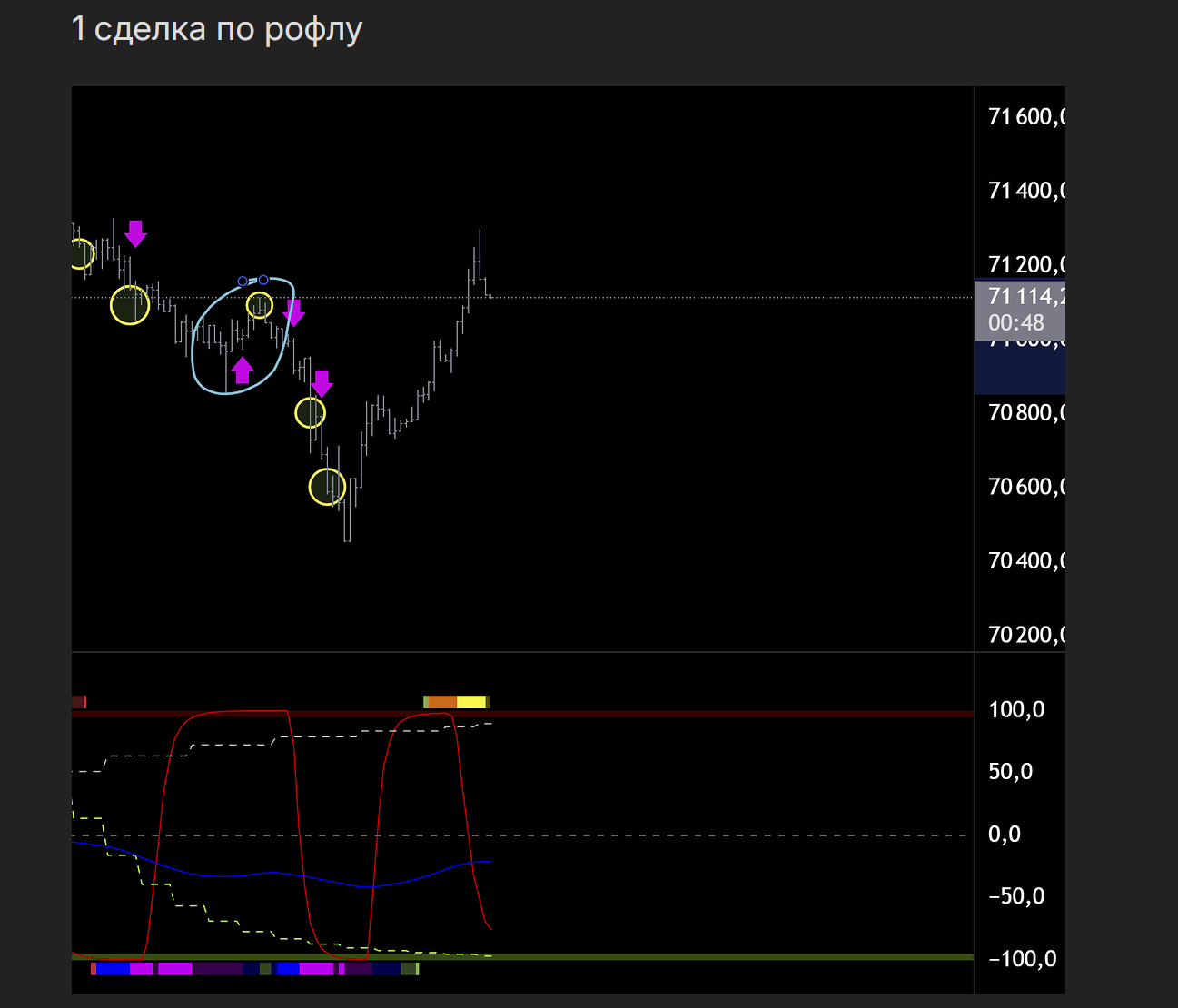
Task: Click the 71 600 price axis label
Action: 1022,117
